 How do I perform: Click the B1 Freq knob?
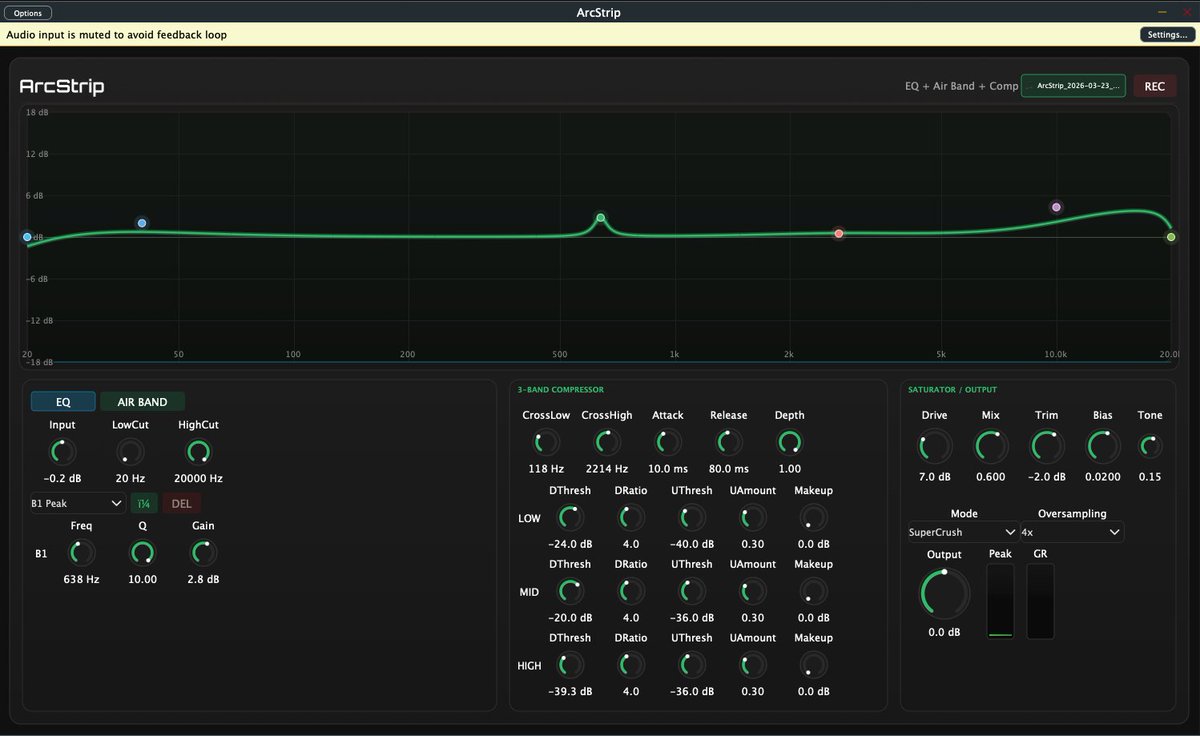click(x=81, y=552)
